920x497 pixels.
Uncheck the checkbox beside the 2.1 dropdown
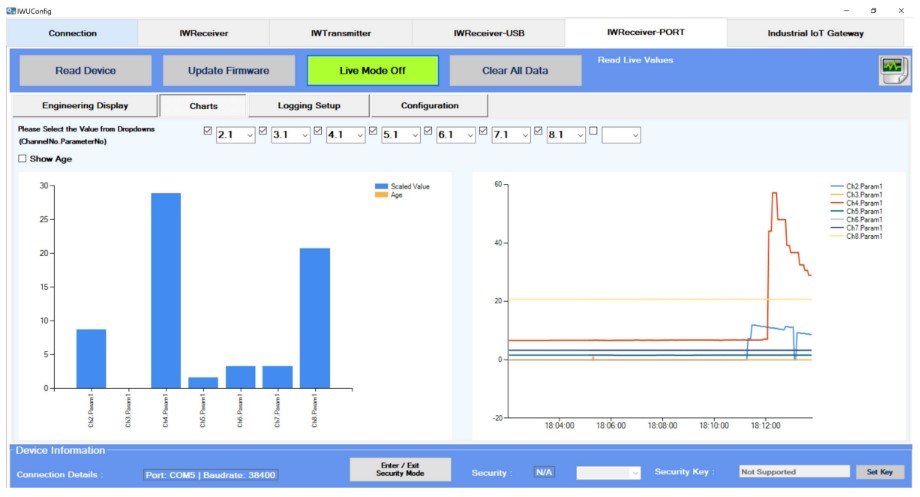[208, 131]
